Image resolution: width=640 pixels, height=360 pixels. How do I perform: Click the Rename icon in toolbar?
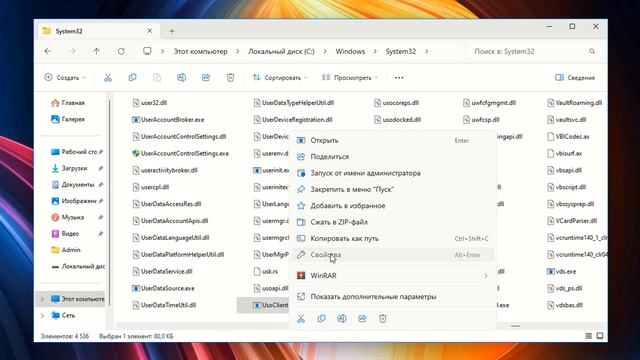pyautogui.click(x=181, y=78)
